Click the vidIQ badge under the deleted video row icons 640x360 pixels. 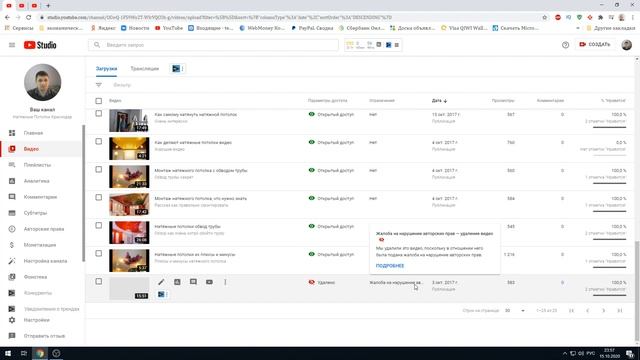pyautogui.click(x=162, y=294)
